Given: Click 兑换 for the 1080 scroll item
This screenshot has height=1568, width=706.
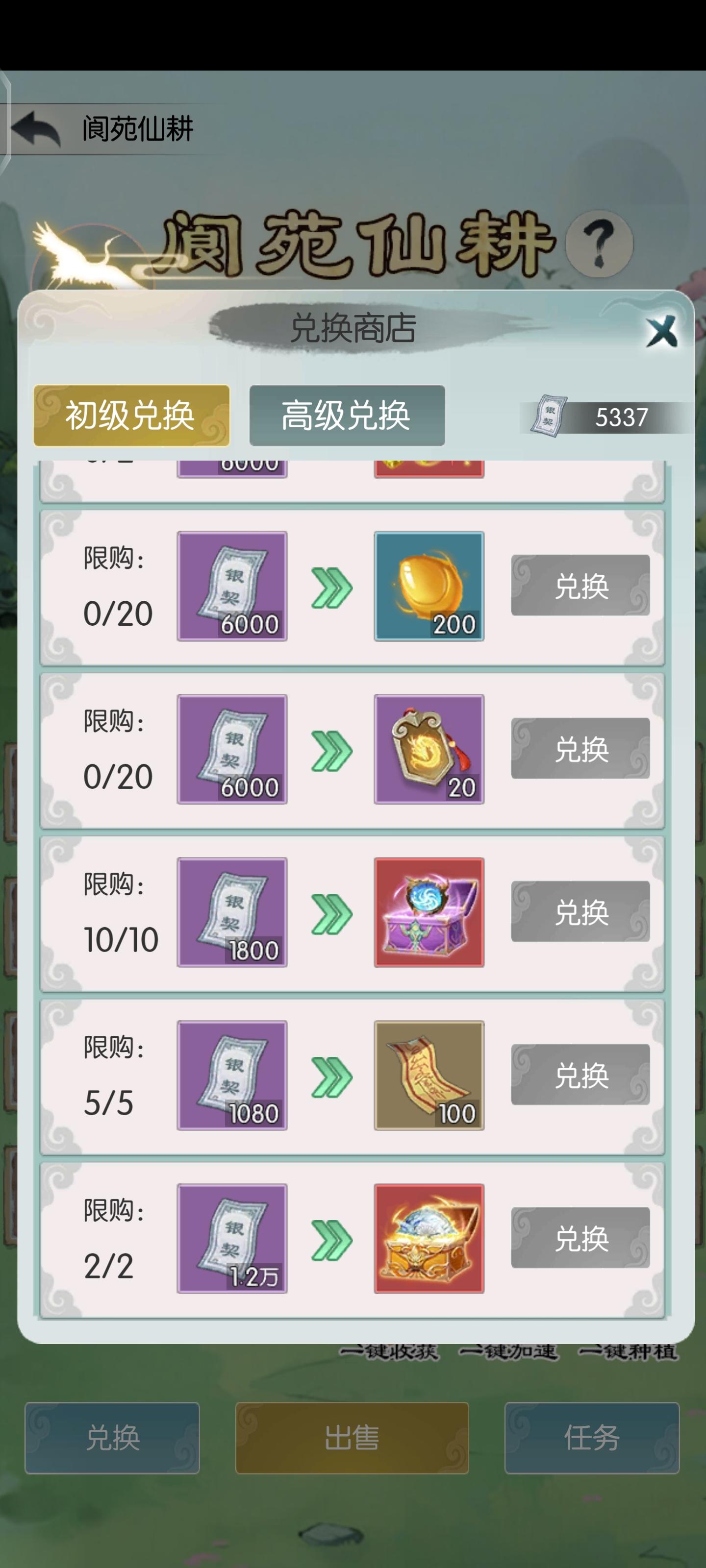Looking at the screenshot, I should (x=580, y=1075).
